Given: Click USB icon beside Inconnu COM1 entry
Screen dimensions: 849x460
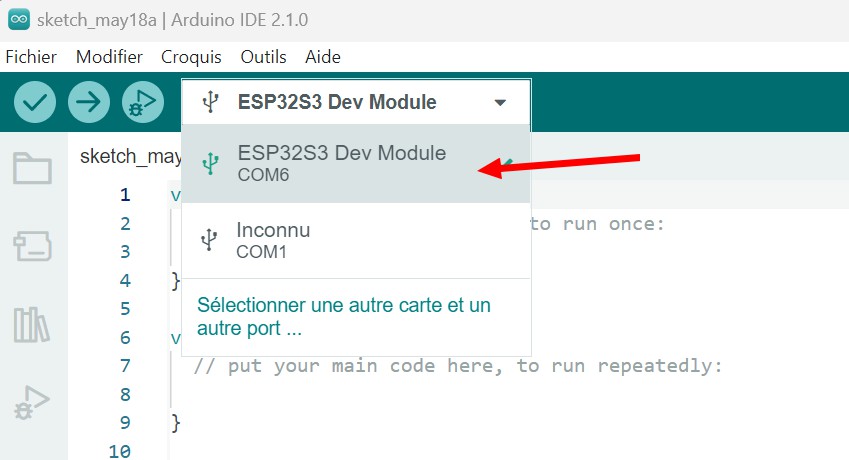Looking at the screenshot, I should (209, 240).
